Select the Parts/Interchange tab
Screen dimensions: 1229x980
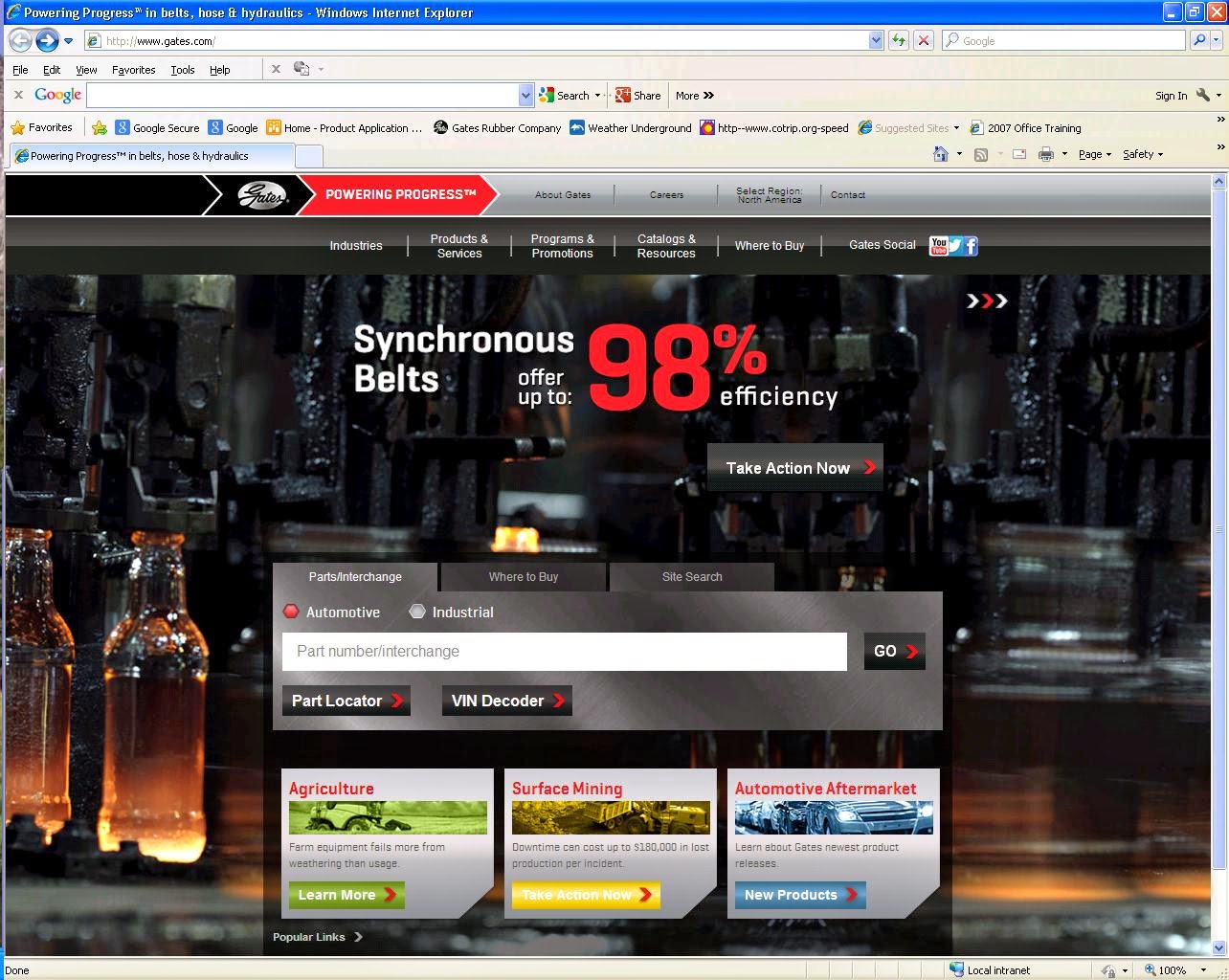click(355, 577)
